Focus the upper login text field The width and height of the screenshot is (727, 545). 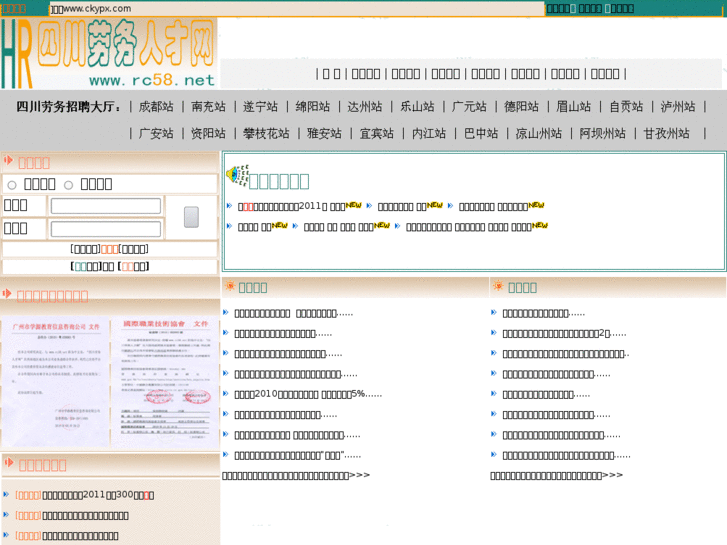(106, 205)
